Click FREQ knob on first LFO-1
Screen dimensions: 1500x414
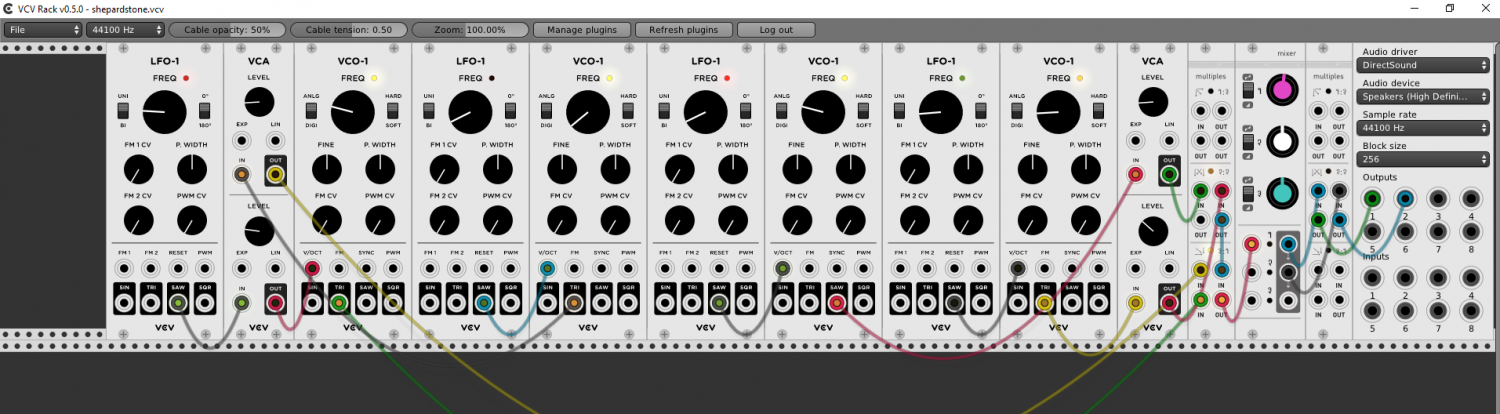pyautogui.click(x=164, y=112)
